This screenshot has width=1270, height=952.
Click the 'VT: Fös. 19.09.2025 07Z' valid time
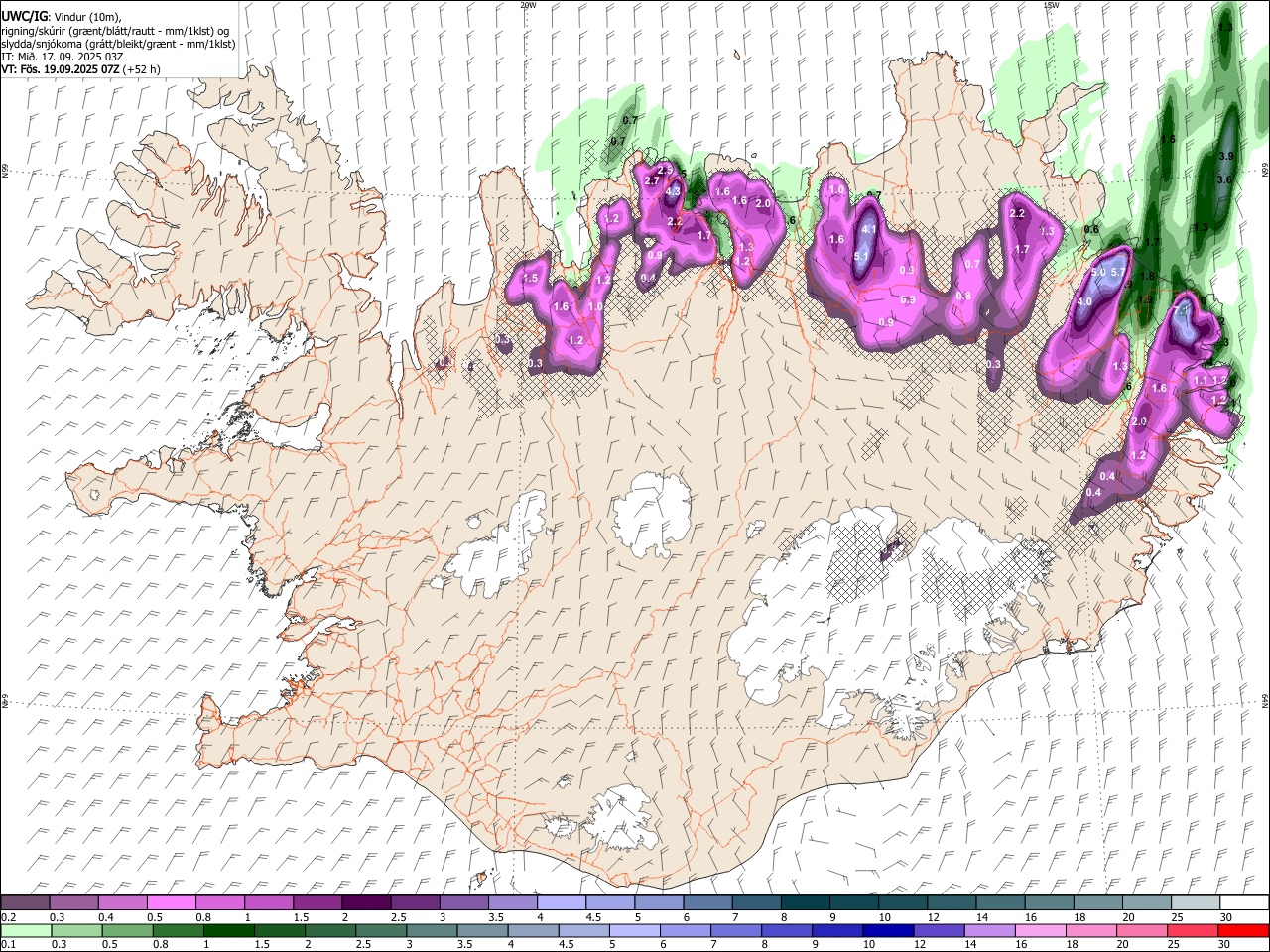click(x=61, y=69)
